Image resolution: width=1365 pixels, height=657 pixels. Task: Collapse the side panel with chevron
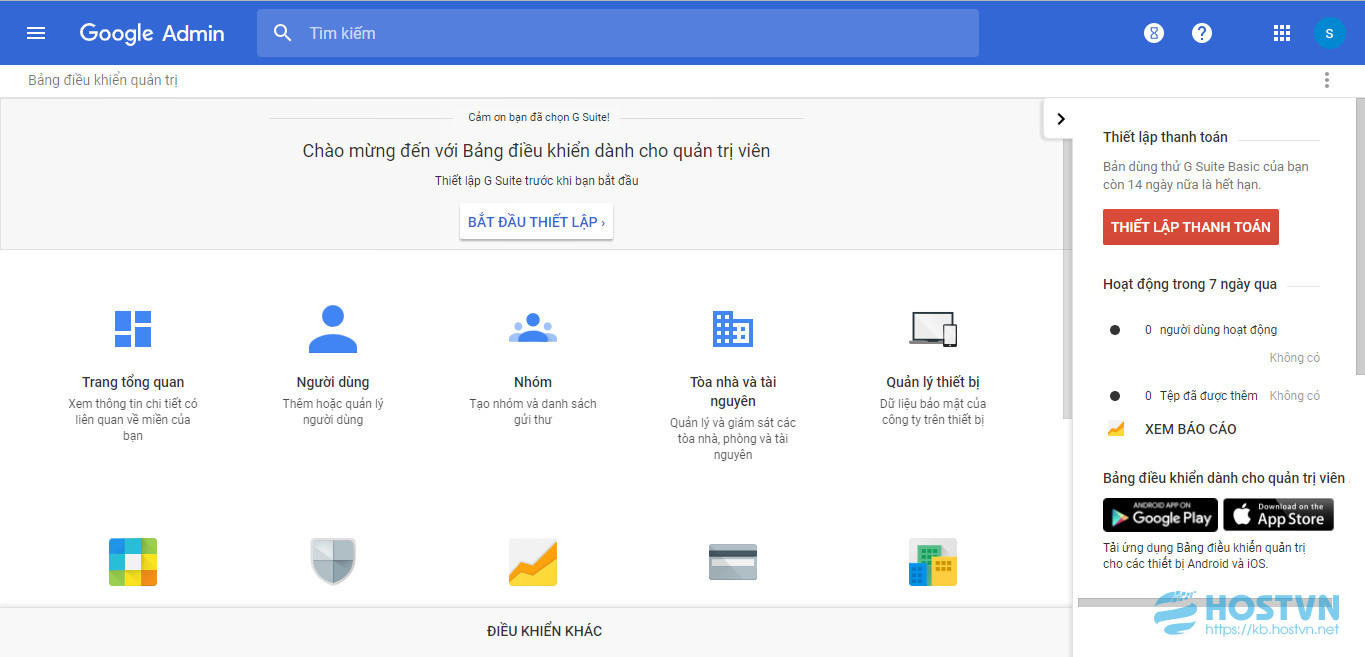[x=1060, y=119]
